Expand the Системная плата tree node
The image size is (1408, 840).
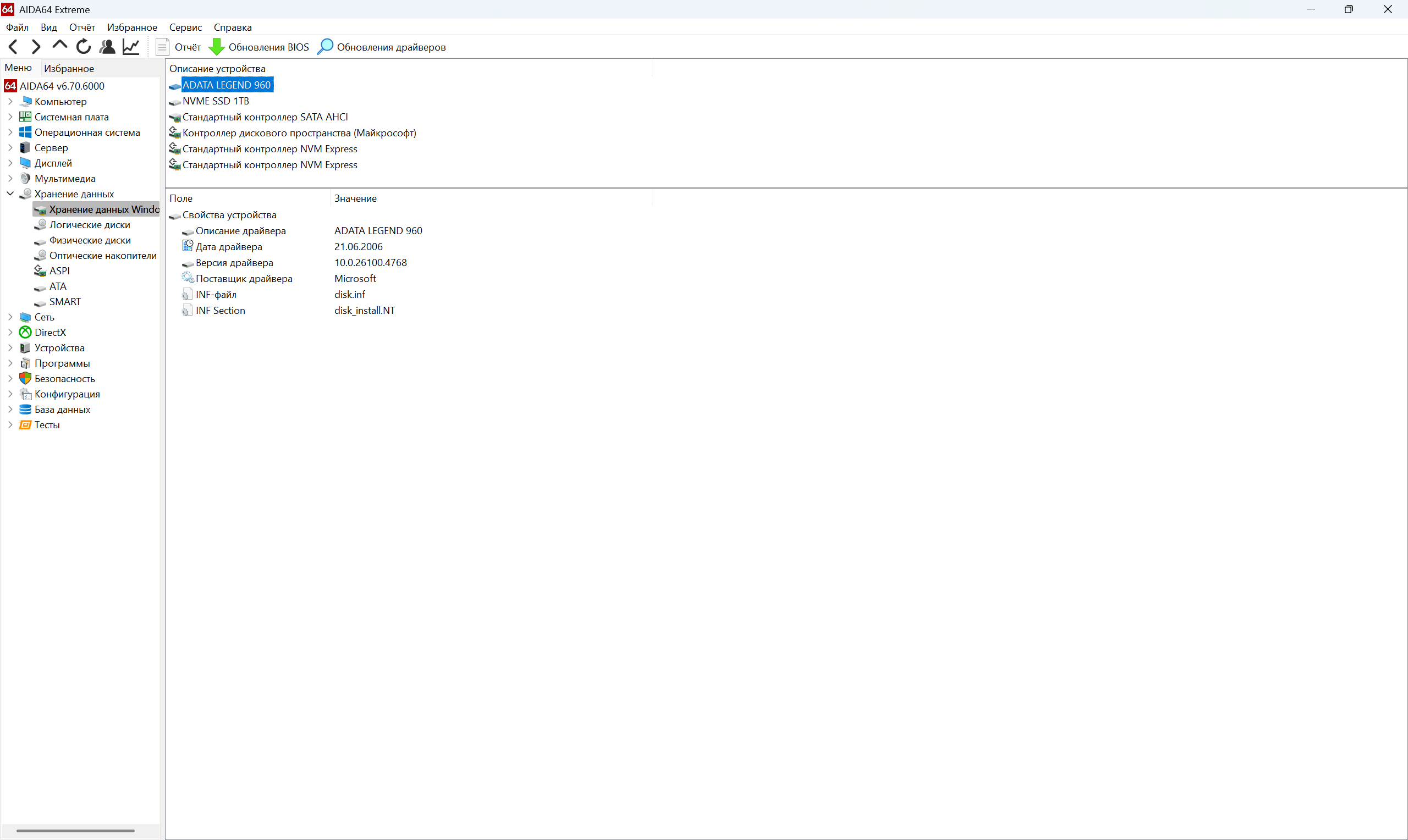click(10, 117)
